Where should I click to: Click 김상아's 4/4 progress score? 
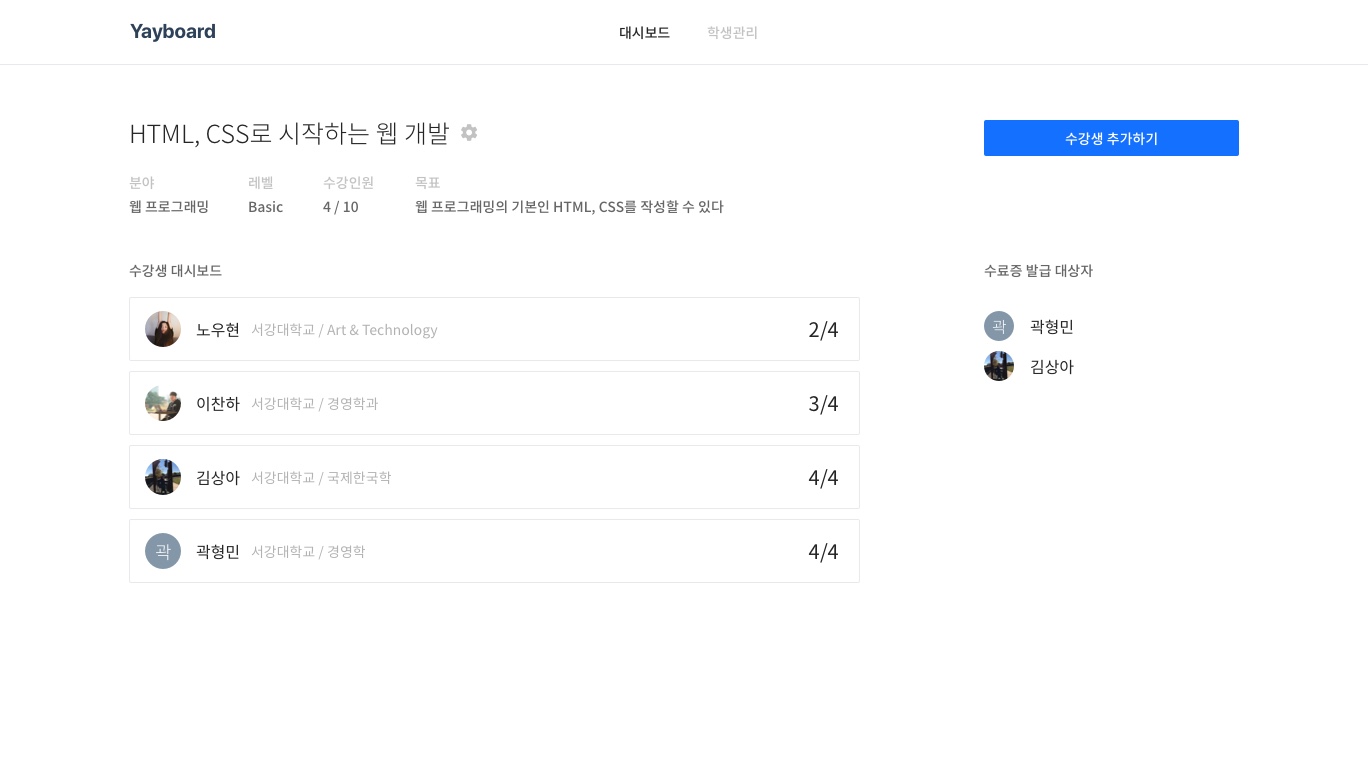click(823, 477)
